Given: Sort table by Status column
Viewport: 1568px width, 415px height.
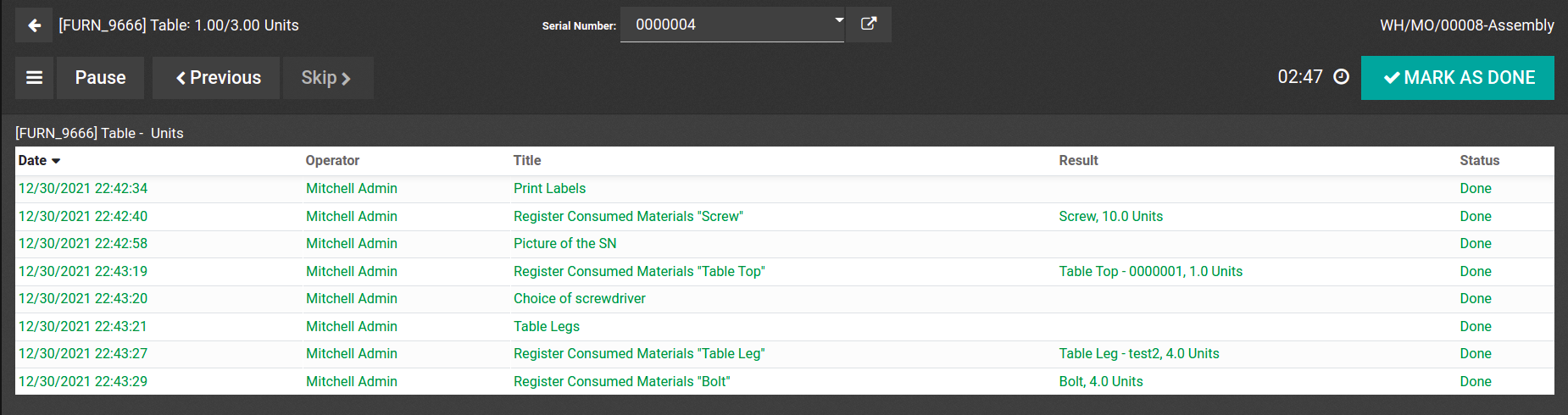Looking at the screenshot, I should point(1479,160).
